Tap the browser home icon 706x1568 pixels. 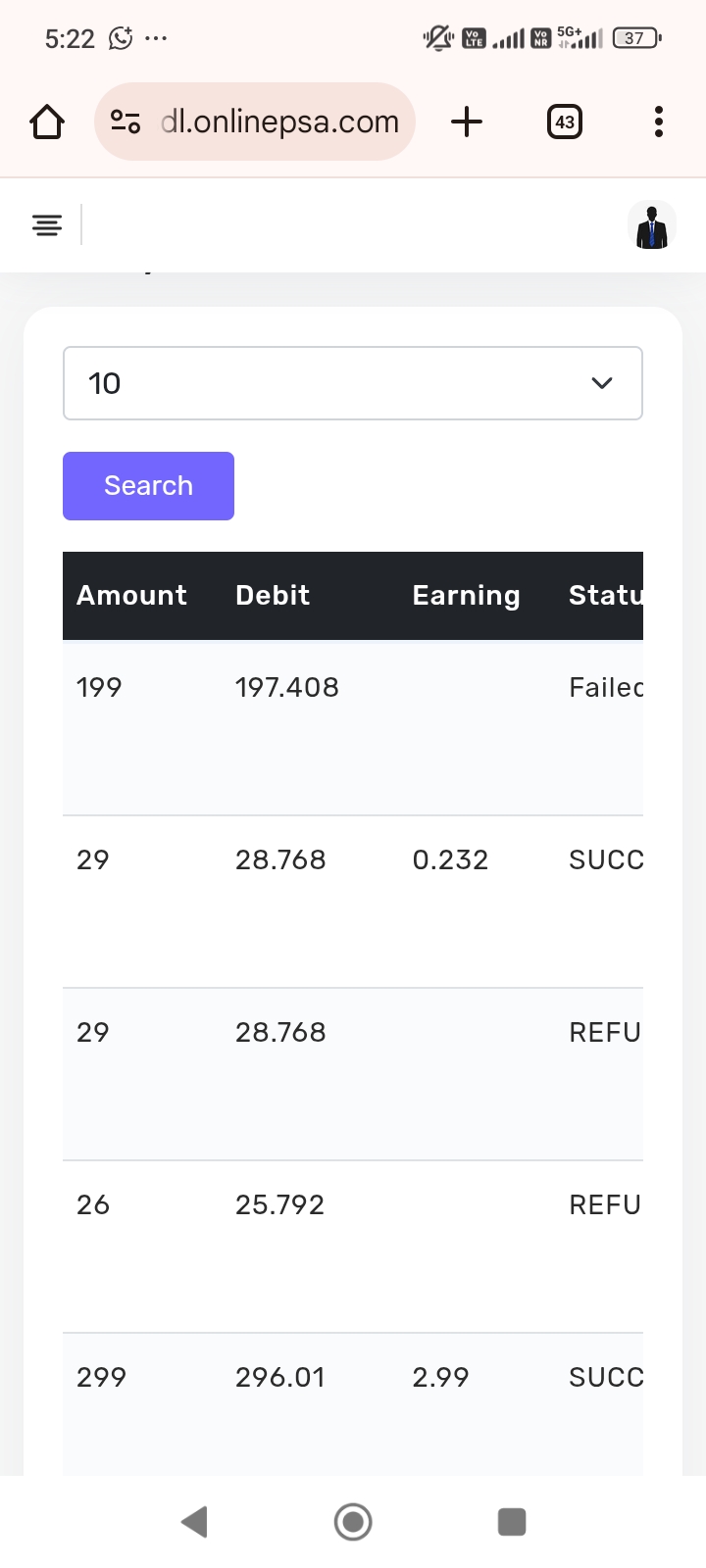pyautogui.click(x=47, y=122)
